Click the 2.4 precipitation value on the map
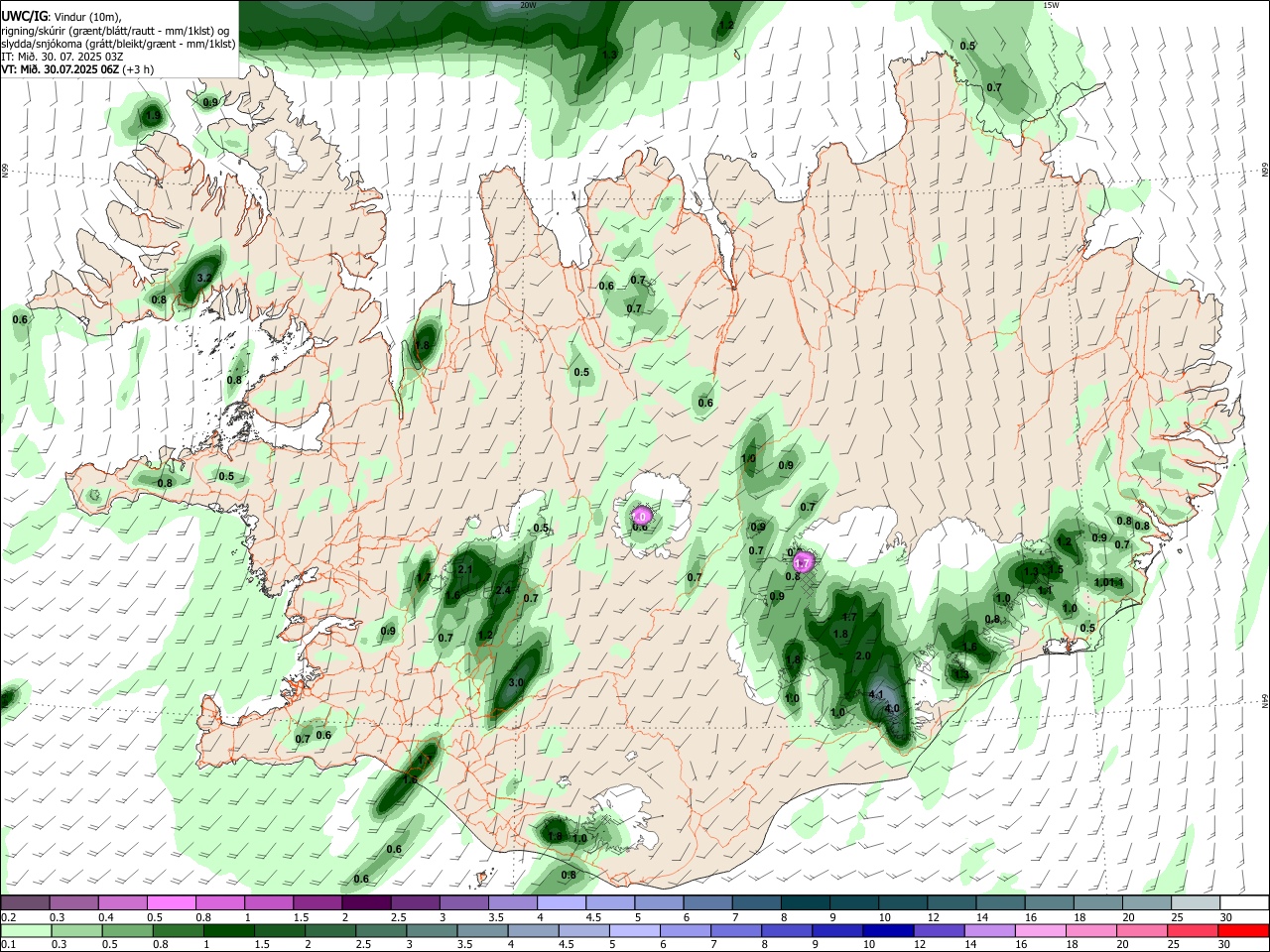This screenshot has width=1270, height=952. point(502,591)
